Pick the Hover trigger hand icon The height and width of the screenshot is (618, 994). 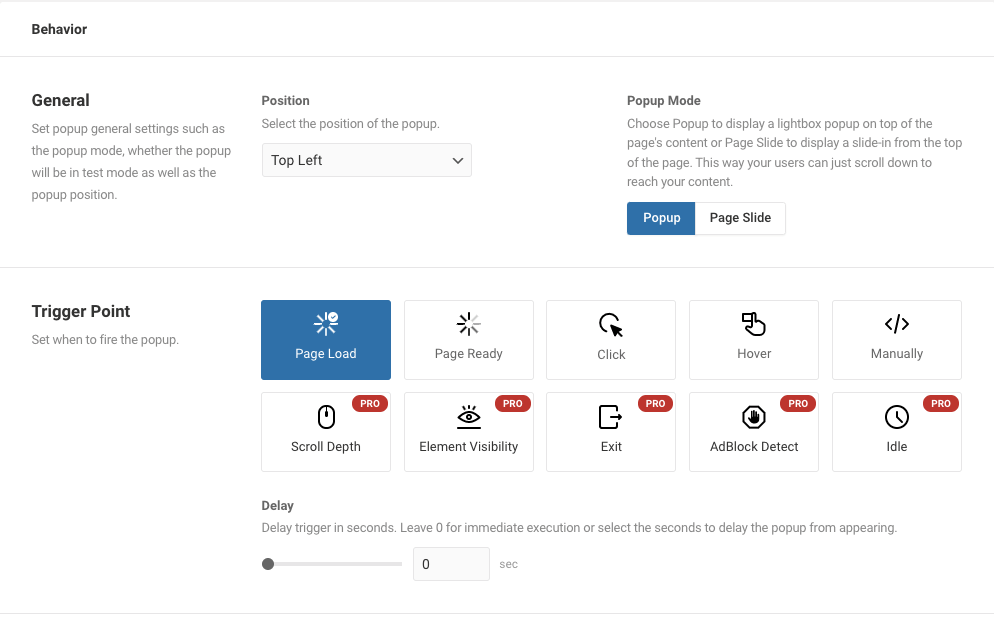click(754, 324)
